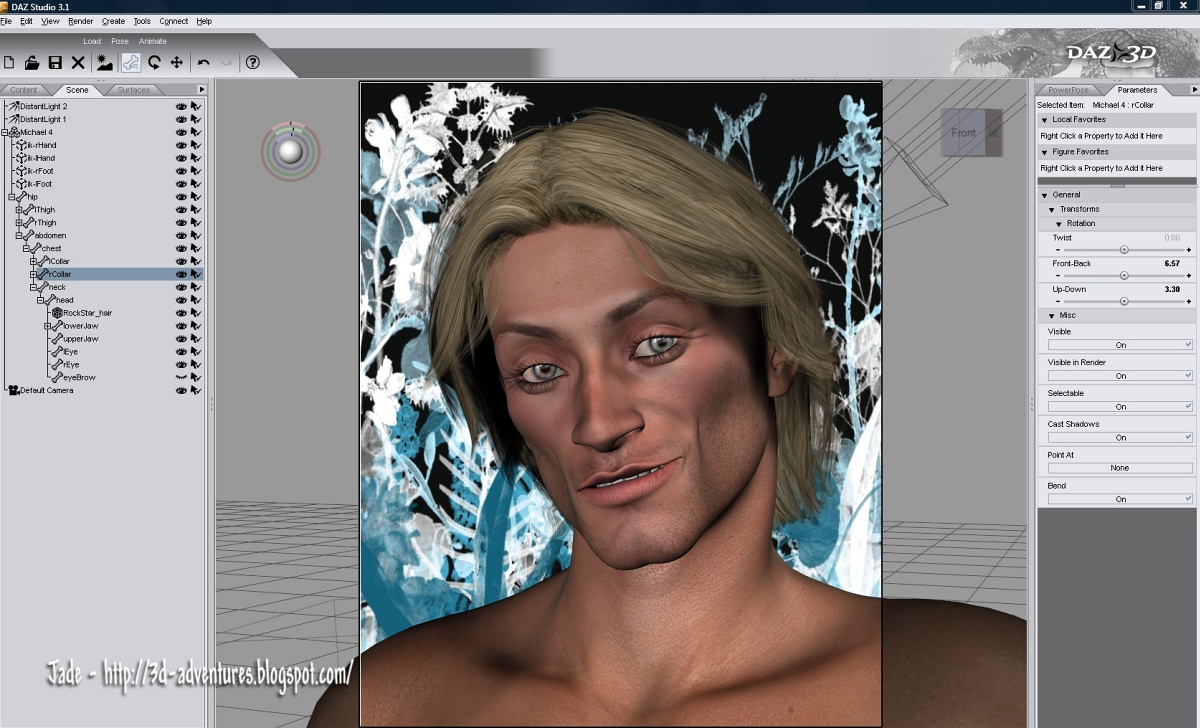Expand the rThigh tree node
This screenshot has height=728, width=1200.
point(19,223)
